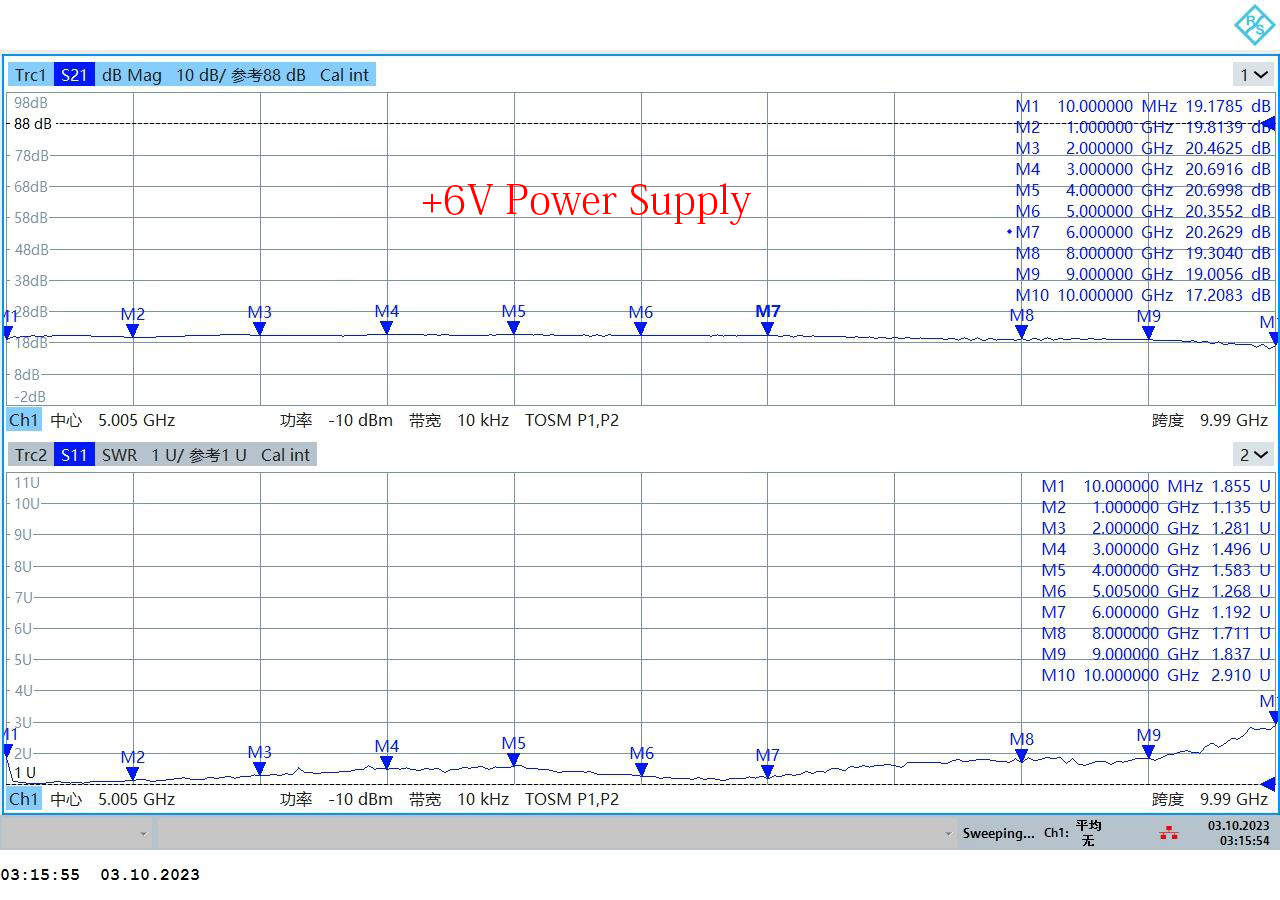1280x900 pixels.
Task: Select marker M5 triangle on the S21 trace
Action: tap(514, 328)
